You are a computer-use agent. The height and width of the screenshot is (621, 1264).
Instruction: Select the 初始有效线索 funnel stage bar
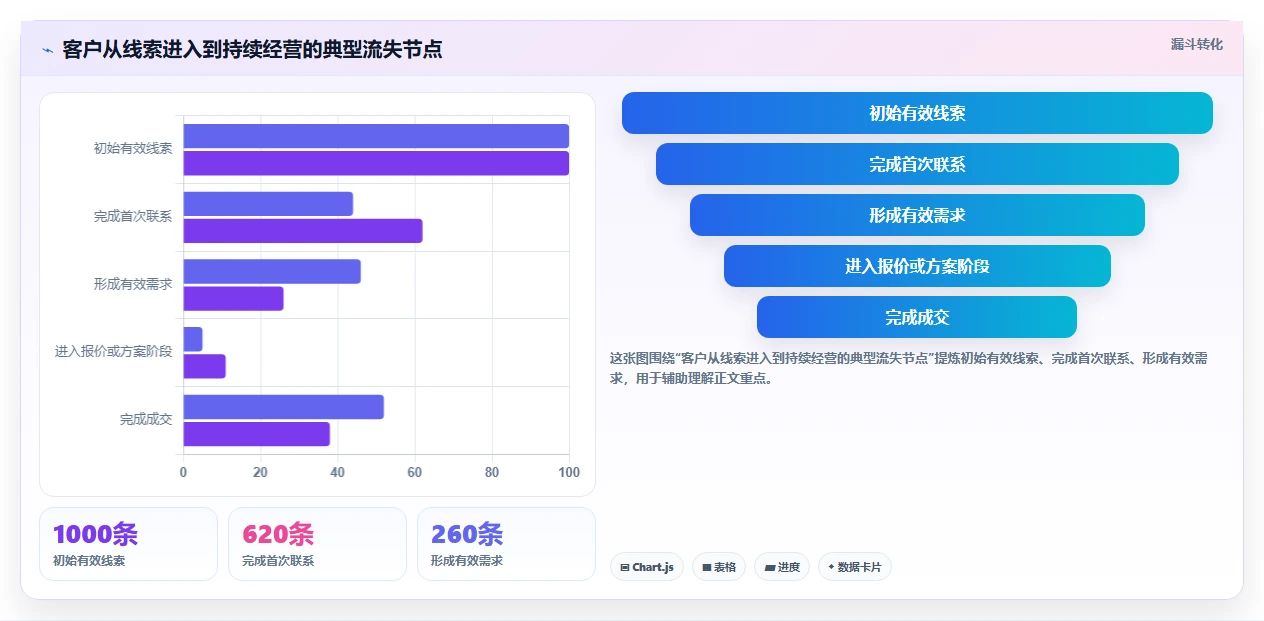click(x=917, y=113)
